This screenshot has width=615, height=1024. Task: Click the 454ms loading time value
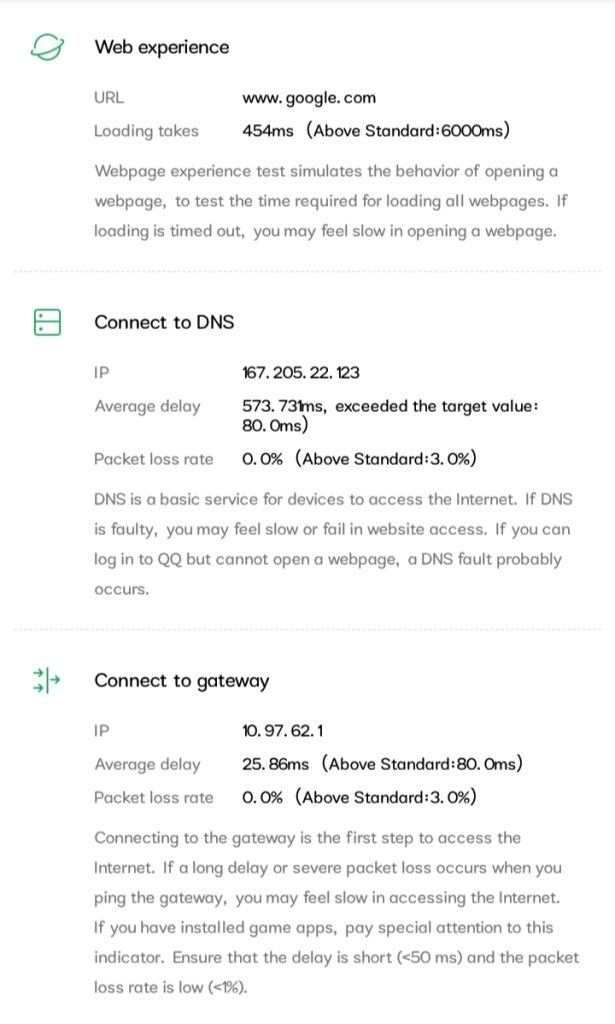pos(376,131)
